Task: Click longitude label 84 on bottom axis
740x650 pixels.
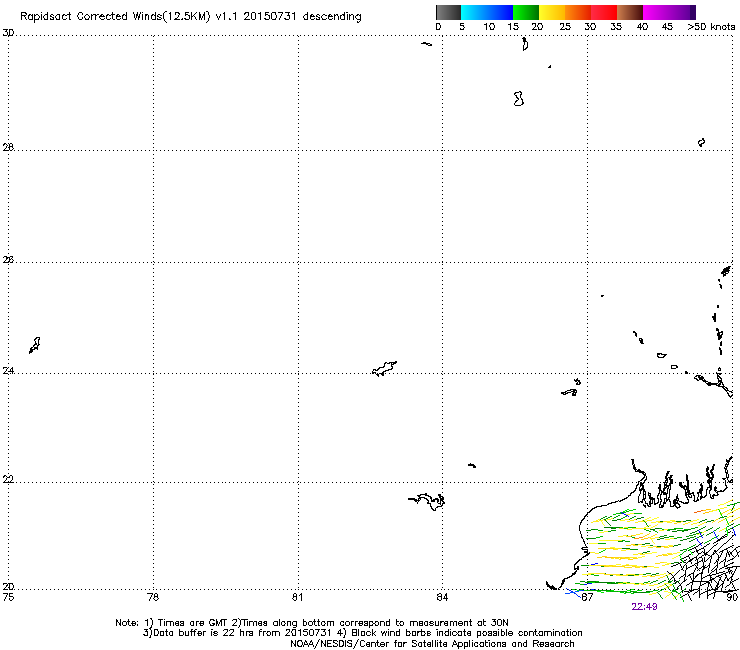Action: point(442,597)
